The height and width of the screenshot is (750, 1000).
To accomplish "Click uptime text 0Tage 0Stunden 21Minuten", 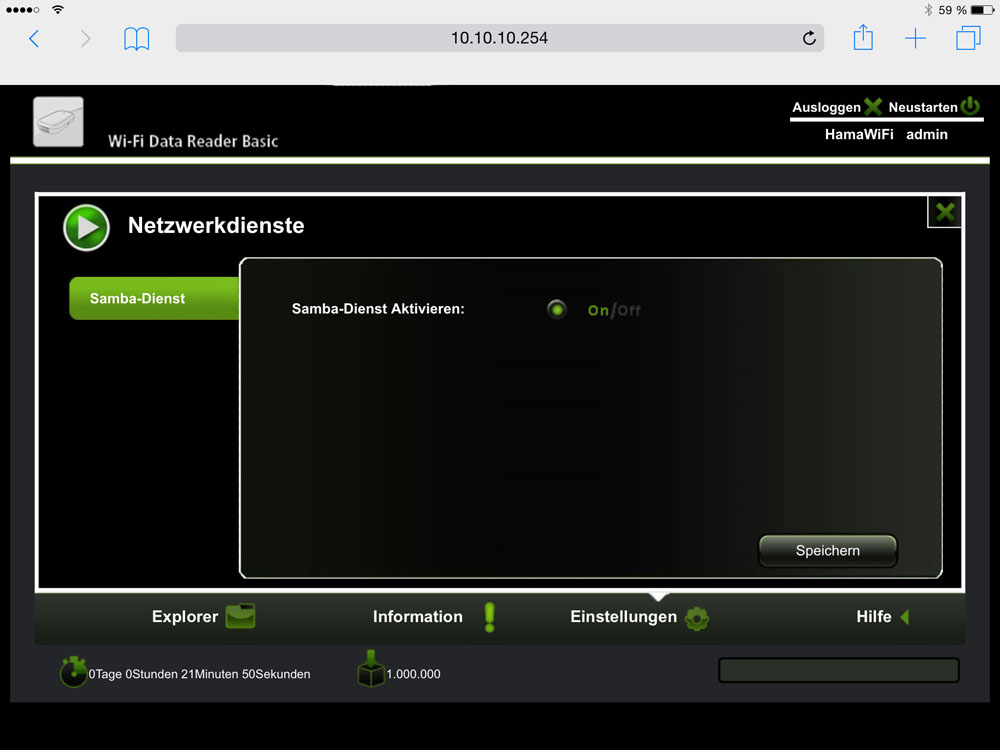I will tap(199, 674).
